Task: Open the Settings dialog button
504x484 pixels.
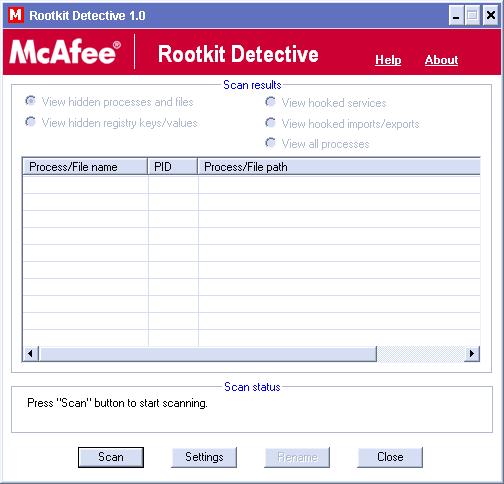Action: [204, 457]
